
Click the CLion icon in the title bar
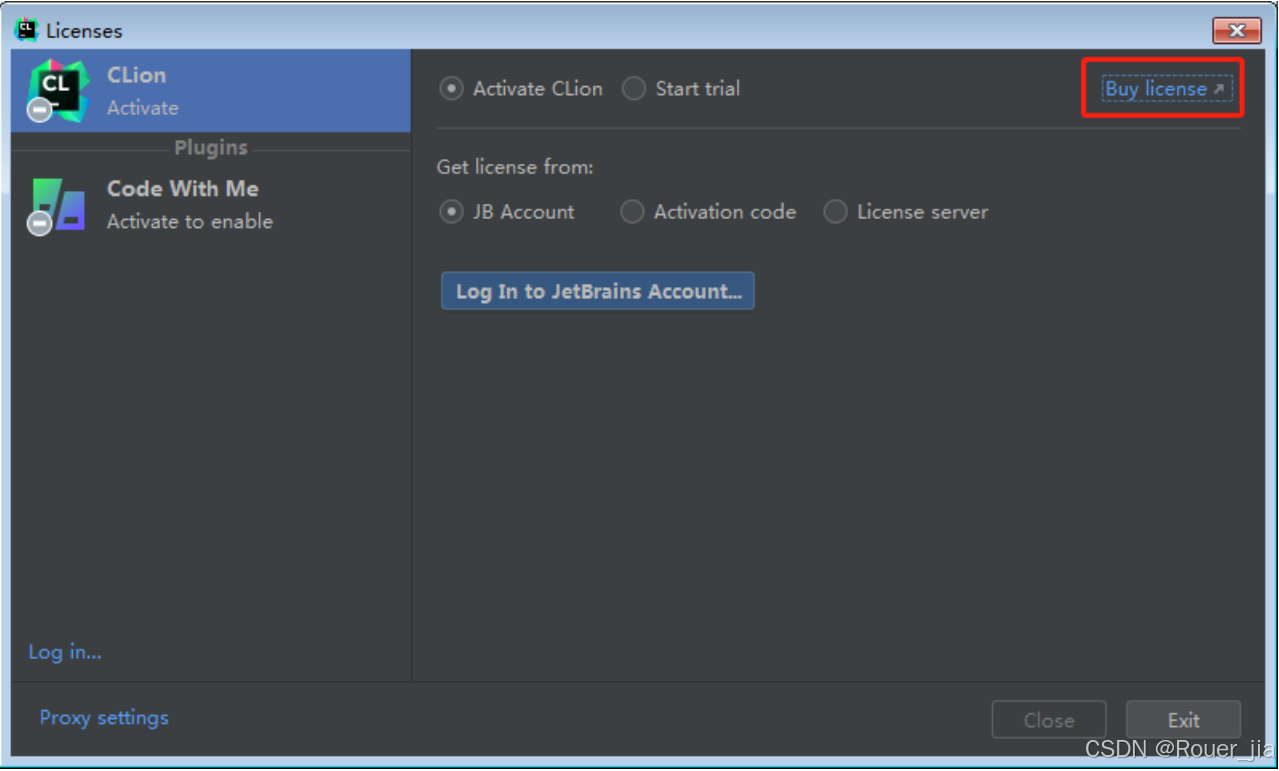click(26, 30)
